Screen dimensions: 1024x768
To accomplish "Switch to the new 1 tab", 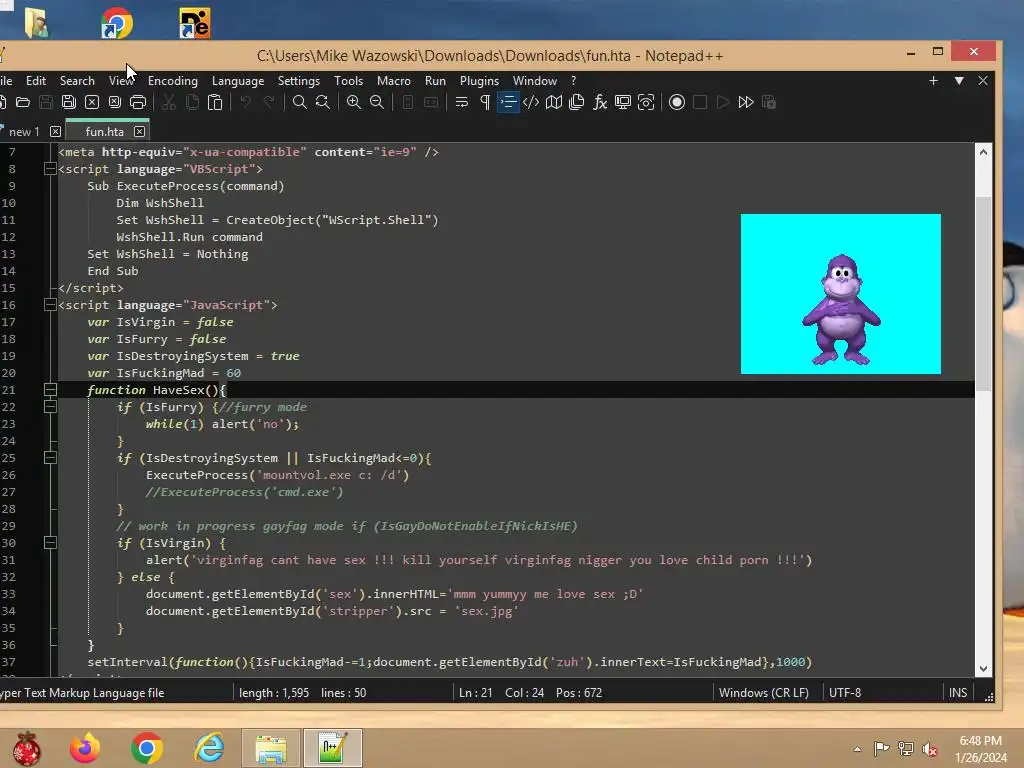I will tap(24, 132).
